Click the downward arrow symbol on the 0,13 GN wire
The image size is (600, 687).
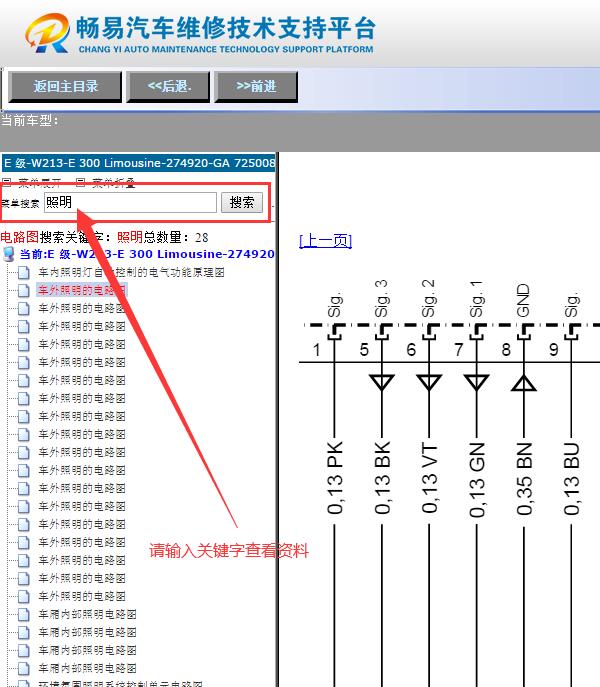(476, 382)
